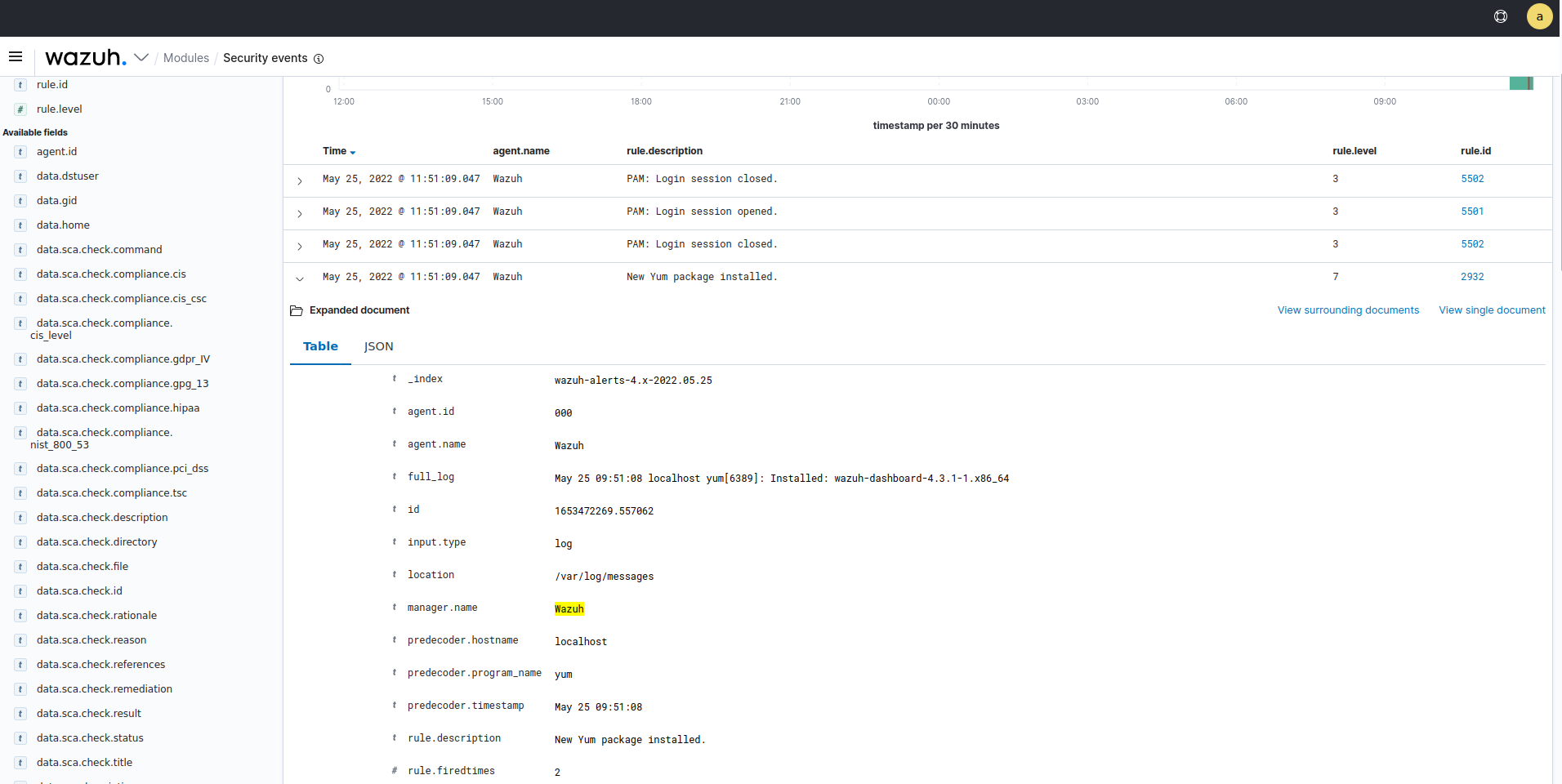Click the folder icon next to Expanded document
This screenshot has height=784, width=1562.
[296, 310]
